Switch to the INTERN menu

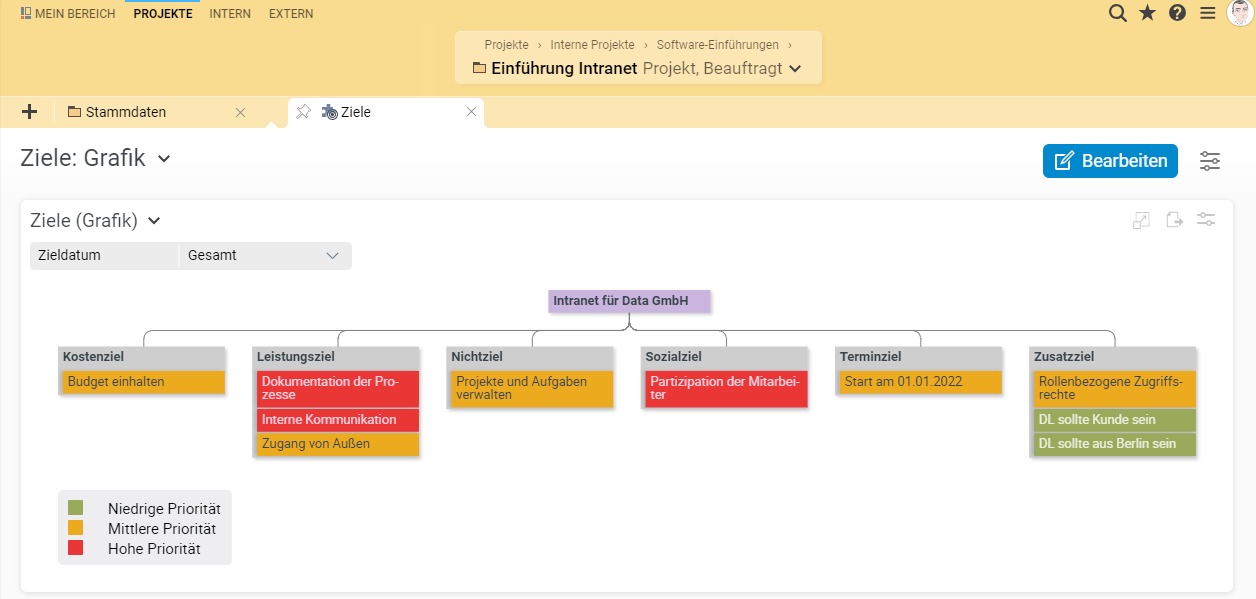[230, 14]
